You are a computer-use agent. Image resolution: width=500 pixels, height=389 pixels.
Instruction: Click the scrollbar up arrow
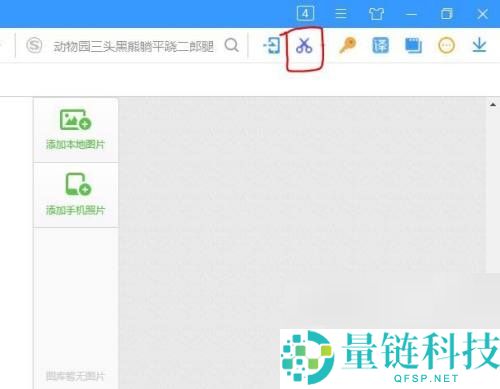pyautogui.click(x=493, y=105)
